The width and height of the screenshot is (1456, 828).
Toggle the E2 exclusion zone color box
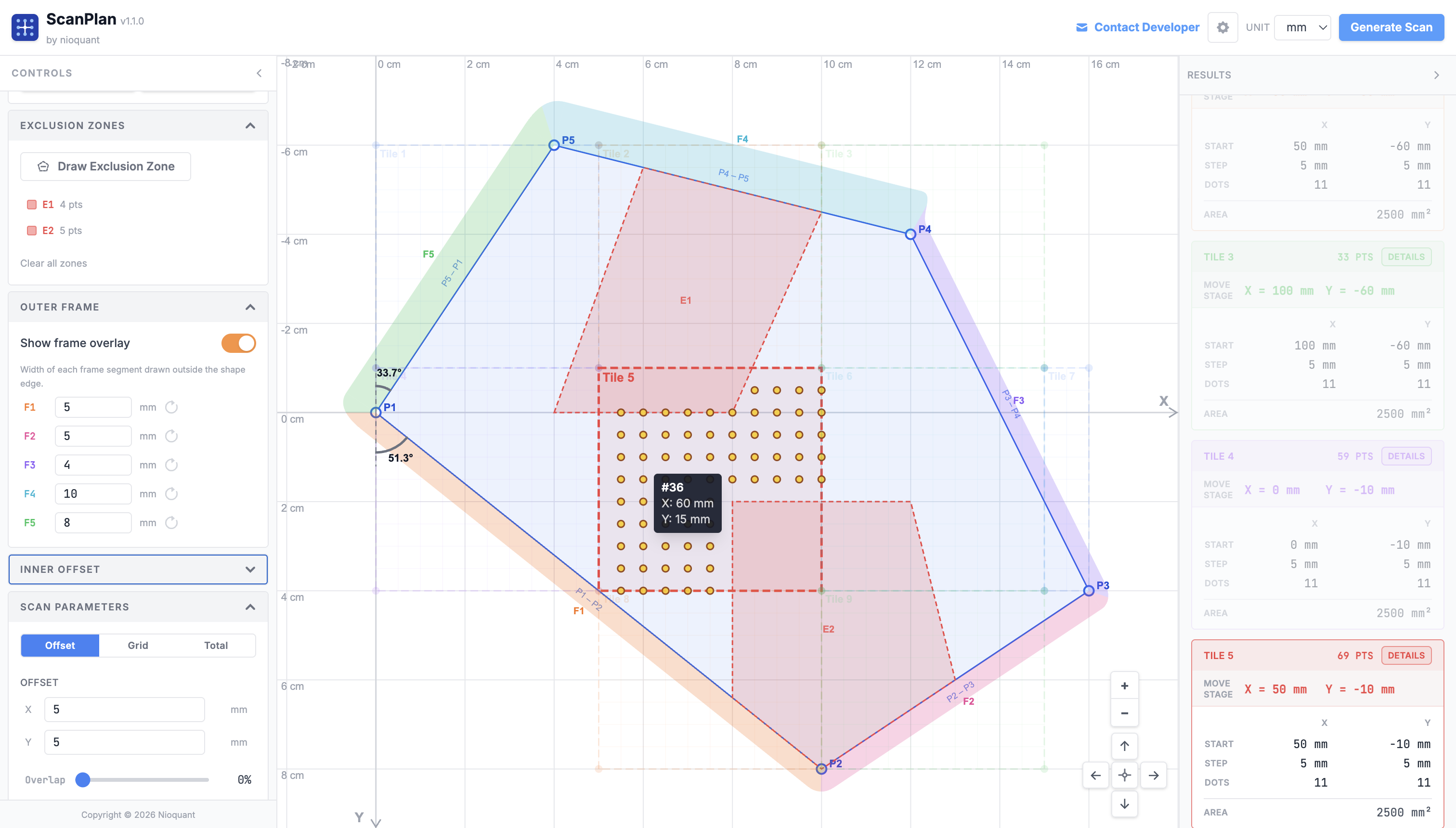(32, 231)
